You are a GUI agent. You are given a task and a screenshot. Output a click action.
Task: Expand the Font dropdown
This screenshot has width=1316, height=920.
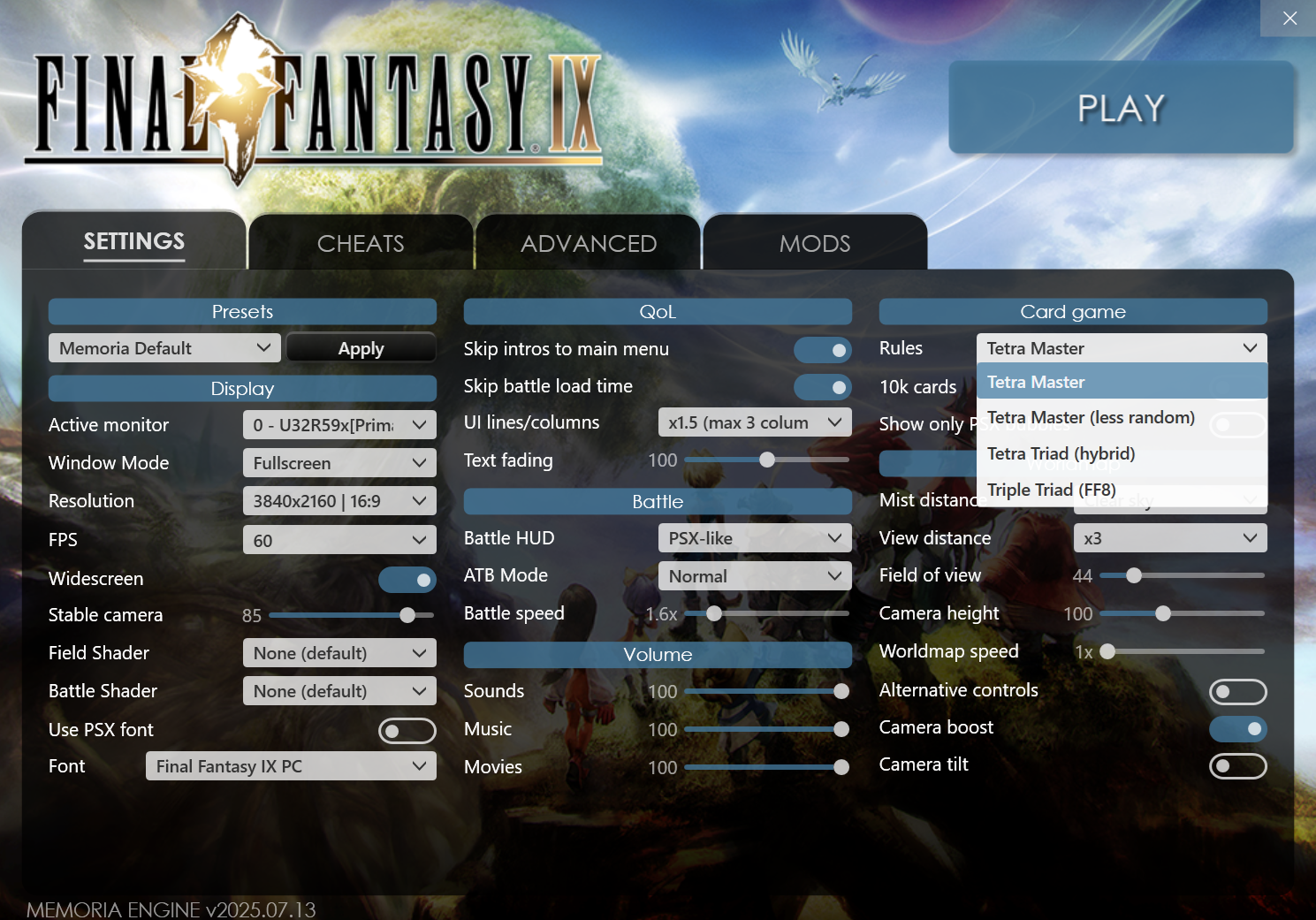pos(291,766)
